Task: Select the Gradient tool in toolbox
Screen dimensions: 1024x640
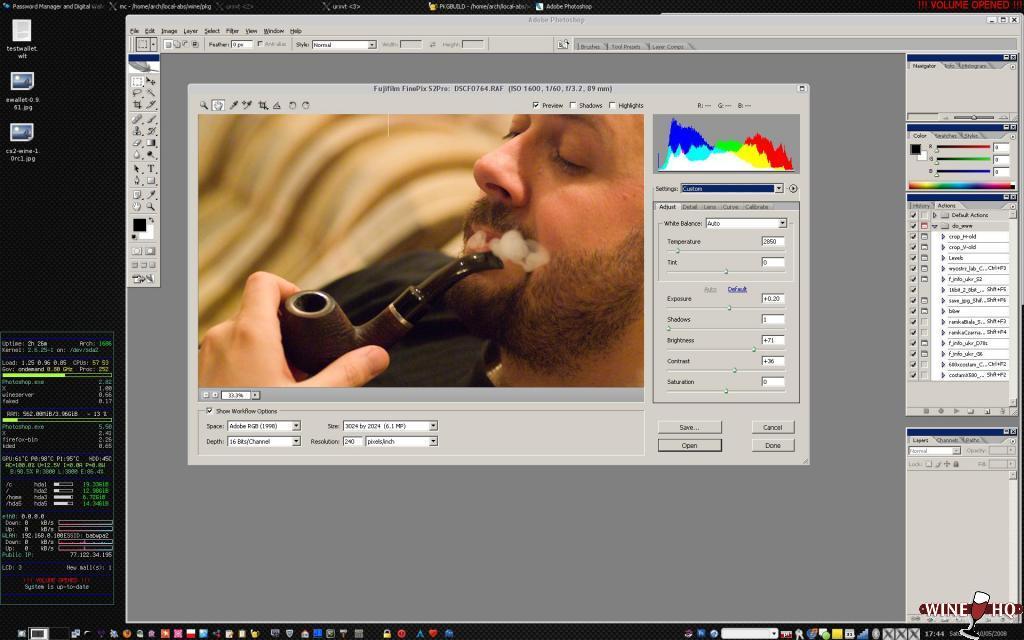Action: coord(151,143)
